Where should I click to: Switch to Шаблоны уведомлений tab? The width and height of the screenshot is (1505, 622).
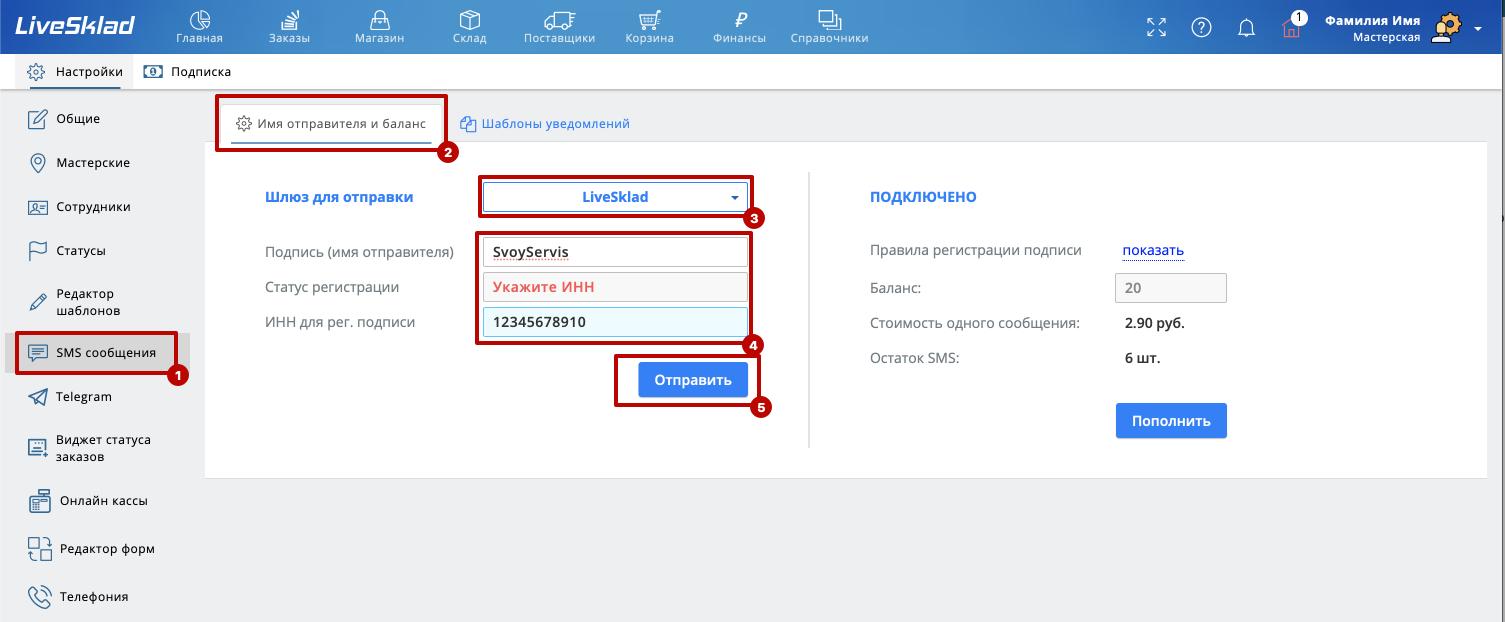tap(545, 124)
